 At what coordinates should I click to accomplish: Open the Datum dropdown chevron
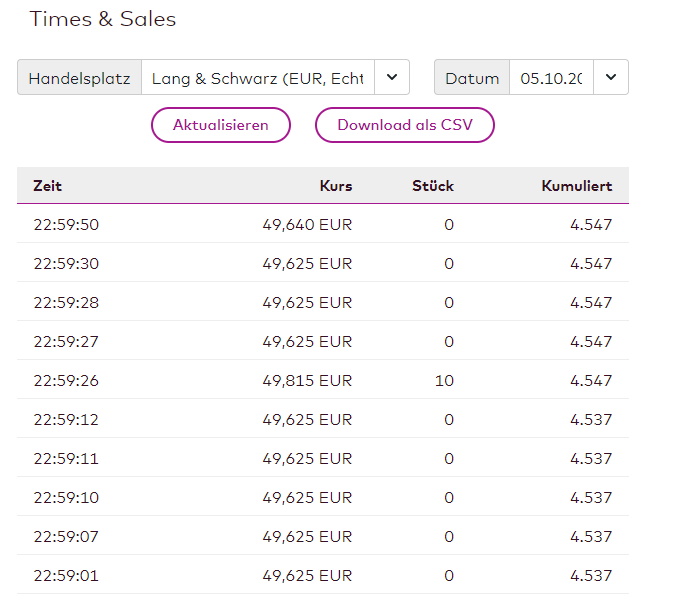[x=611, y=77]
